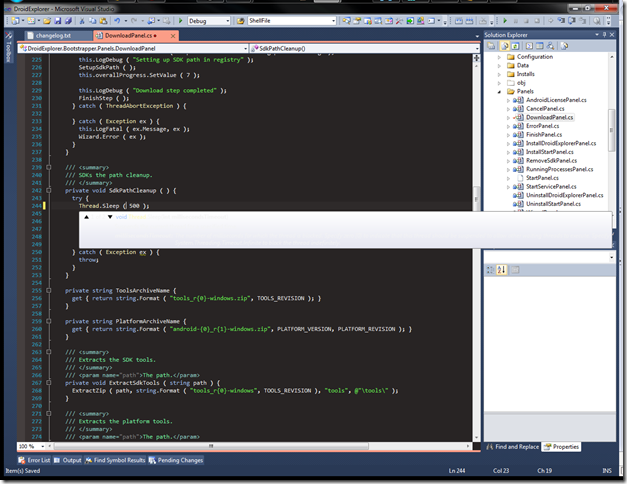The image size is (627, 484).
Task: Expand the Configuration folder
Action: pos(499,57)
